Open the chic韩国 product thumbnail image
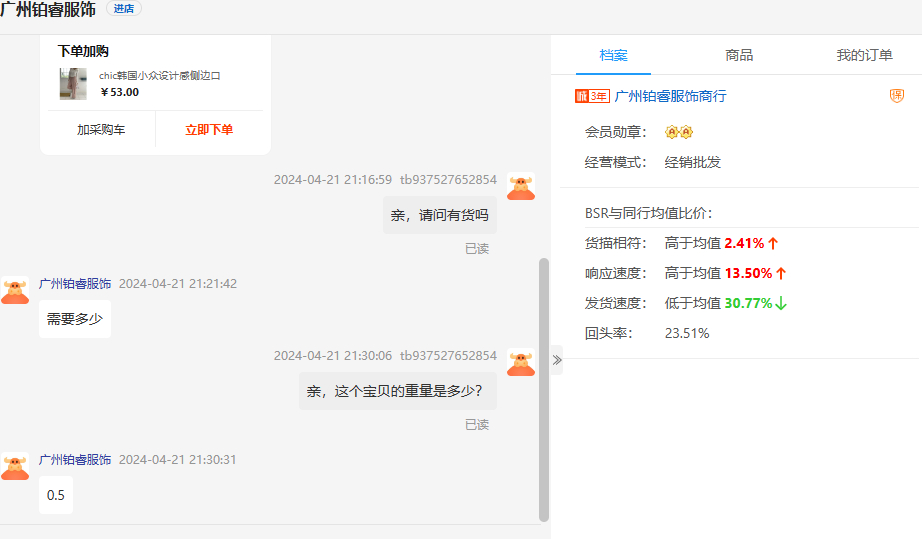This screenshot has width=922, height=539. [x=73, y=84]
